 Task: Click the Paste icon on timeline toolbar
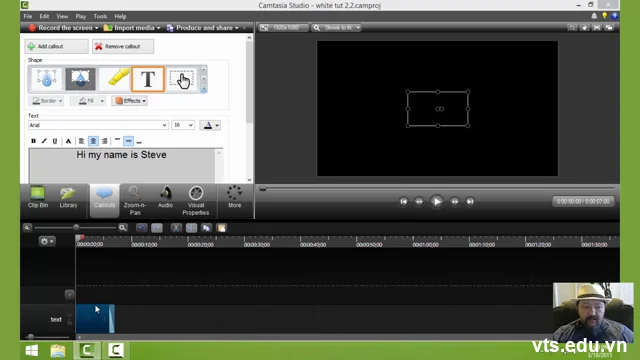pyautogui.click(x=222, y=228)
